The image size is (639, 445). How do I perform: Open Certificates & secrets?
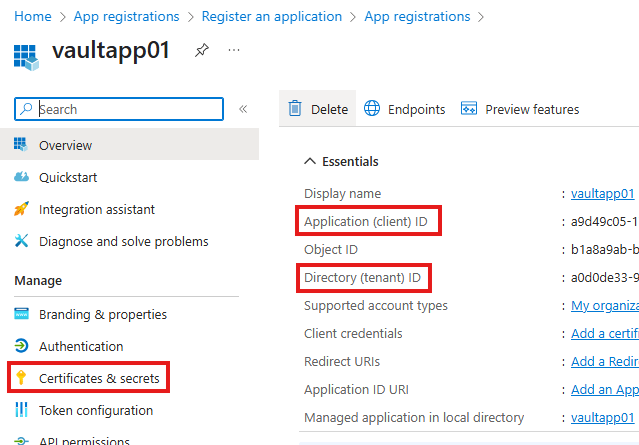[x=99, y=379]
